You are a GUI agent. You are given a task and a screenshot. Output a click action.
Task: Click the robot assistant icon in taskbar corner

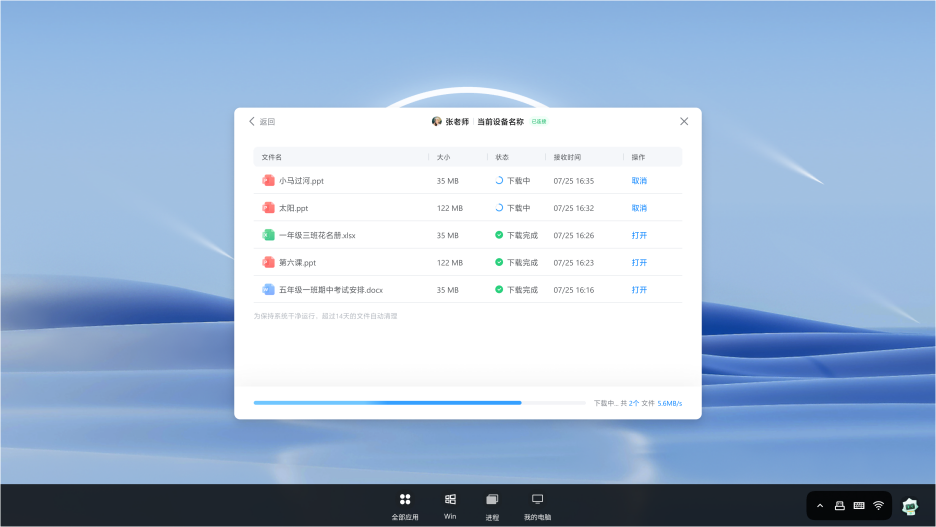point(910,506)
